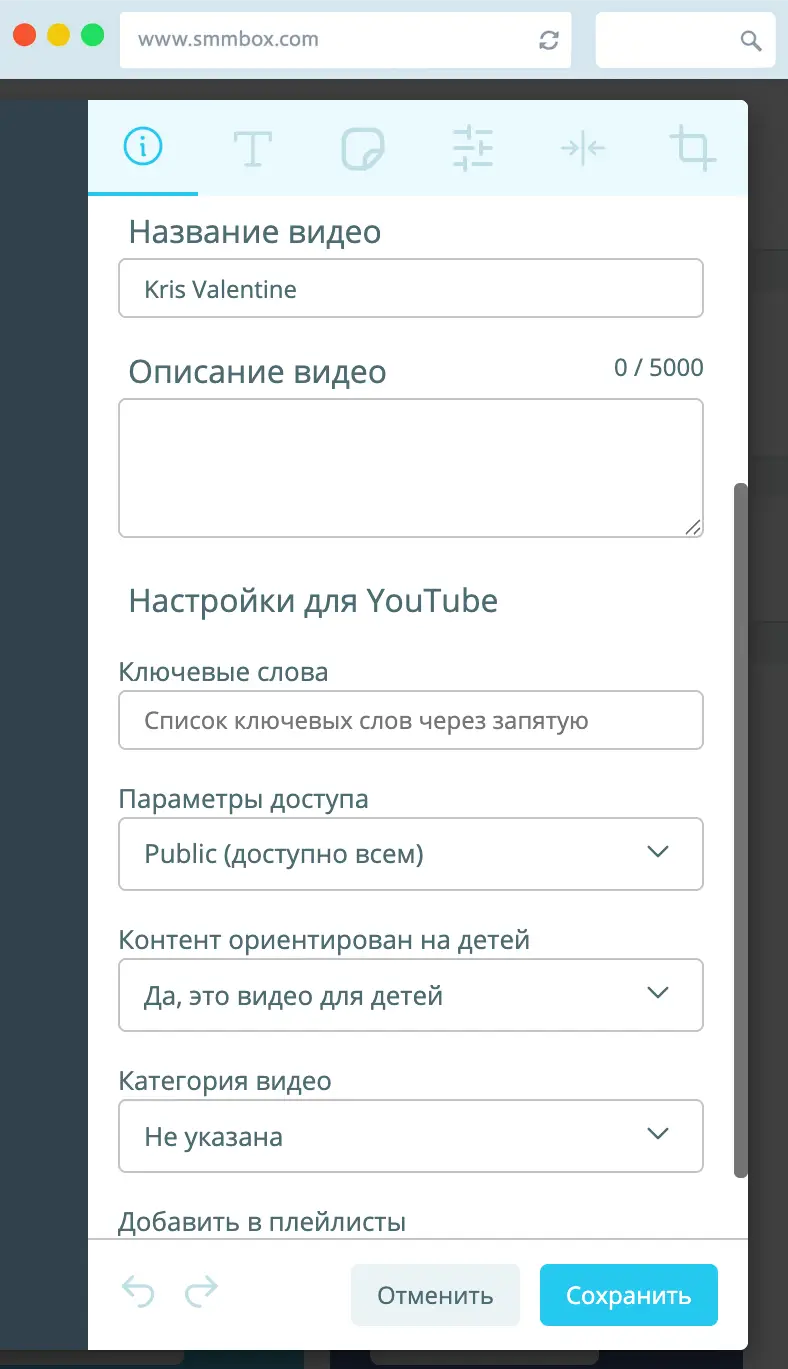This screenshot has width=788, height=1369.
Task: Click the keywords input field
Action: click(x=411, y=720)
